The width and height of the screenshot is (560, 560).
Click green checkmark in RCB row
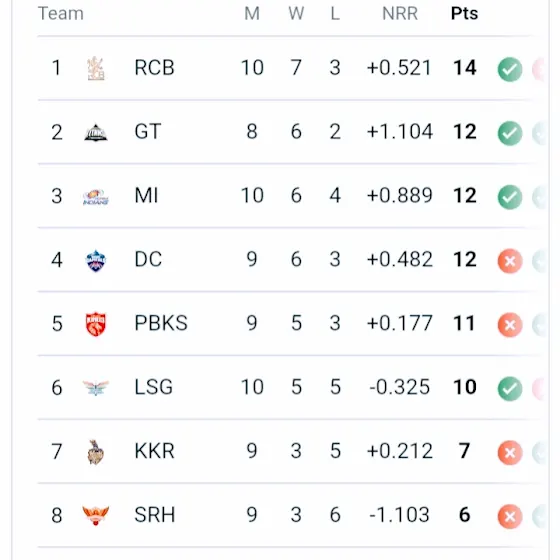click(510, 69)
